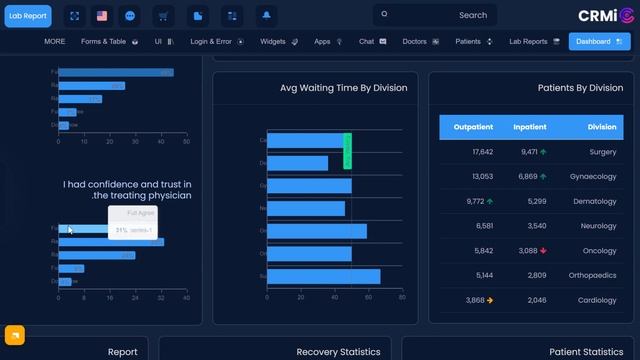Open the Doctors menu
Image resolution: width=640 pixels, height=360 pixels.
pos(420,42)
